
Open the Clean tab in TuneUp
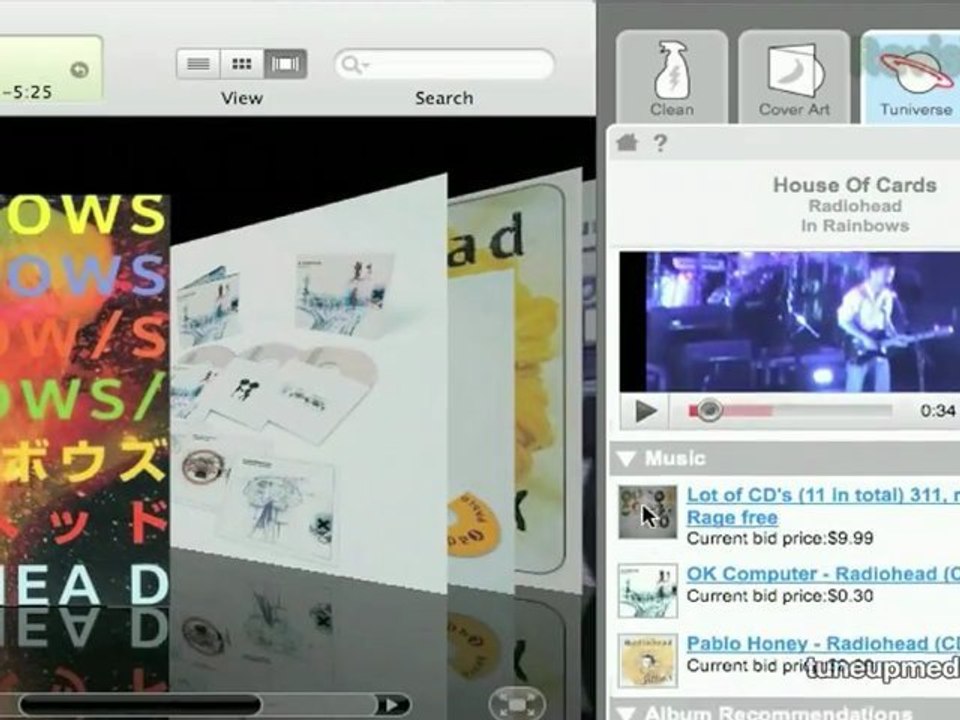672,78
